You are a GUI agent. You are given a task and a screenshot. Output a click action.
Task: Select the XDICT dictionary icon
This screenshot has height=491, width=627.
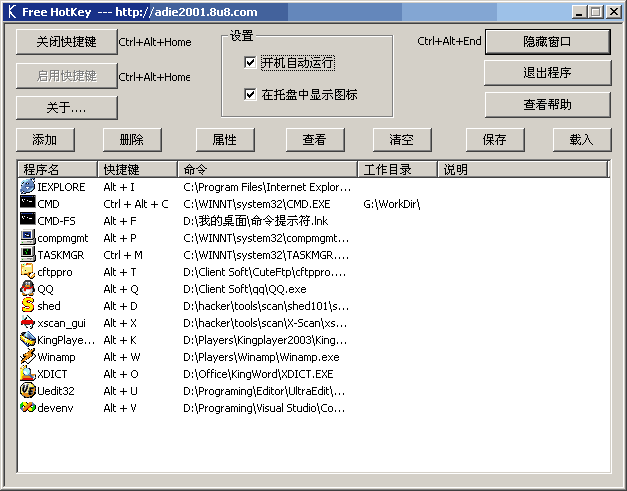pyautogui.click(x=28, y=373)
